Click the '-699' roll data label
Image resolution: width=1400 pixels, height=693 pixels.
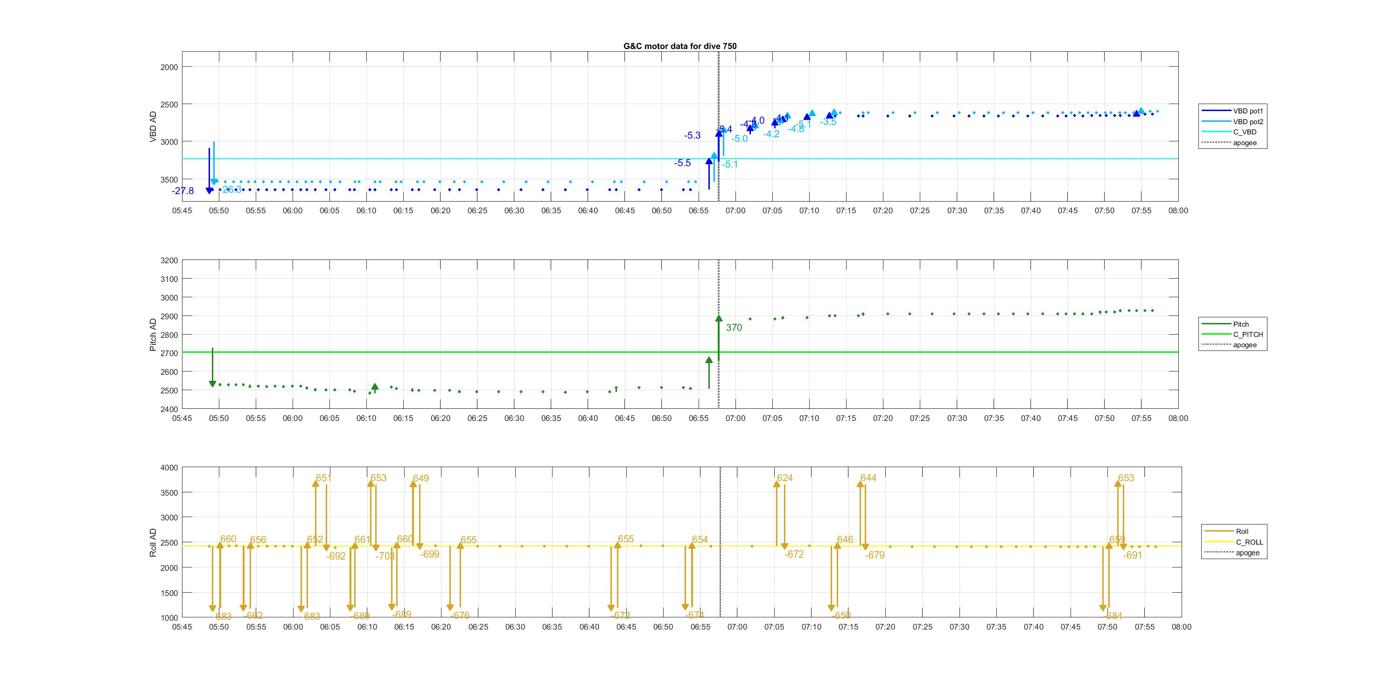[x=429, y=554]
